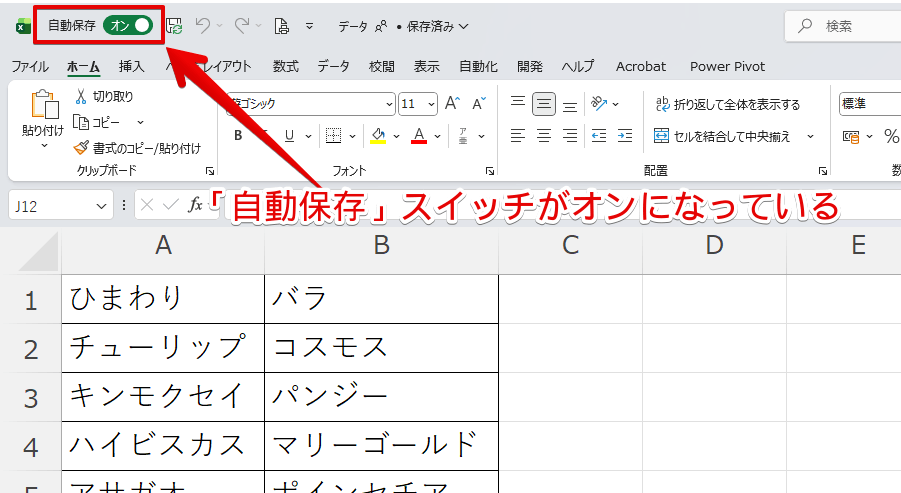
Task: Open the underline style dropdown
Action: pyautogui.click(x=309, y=137)
